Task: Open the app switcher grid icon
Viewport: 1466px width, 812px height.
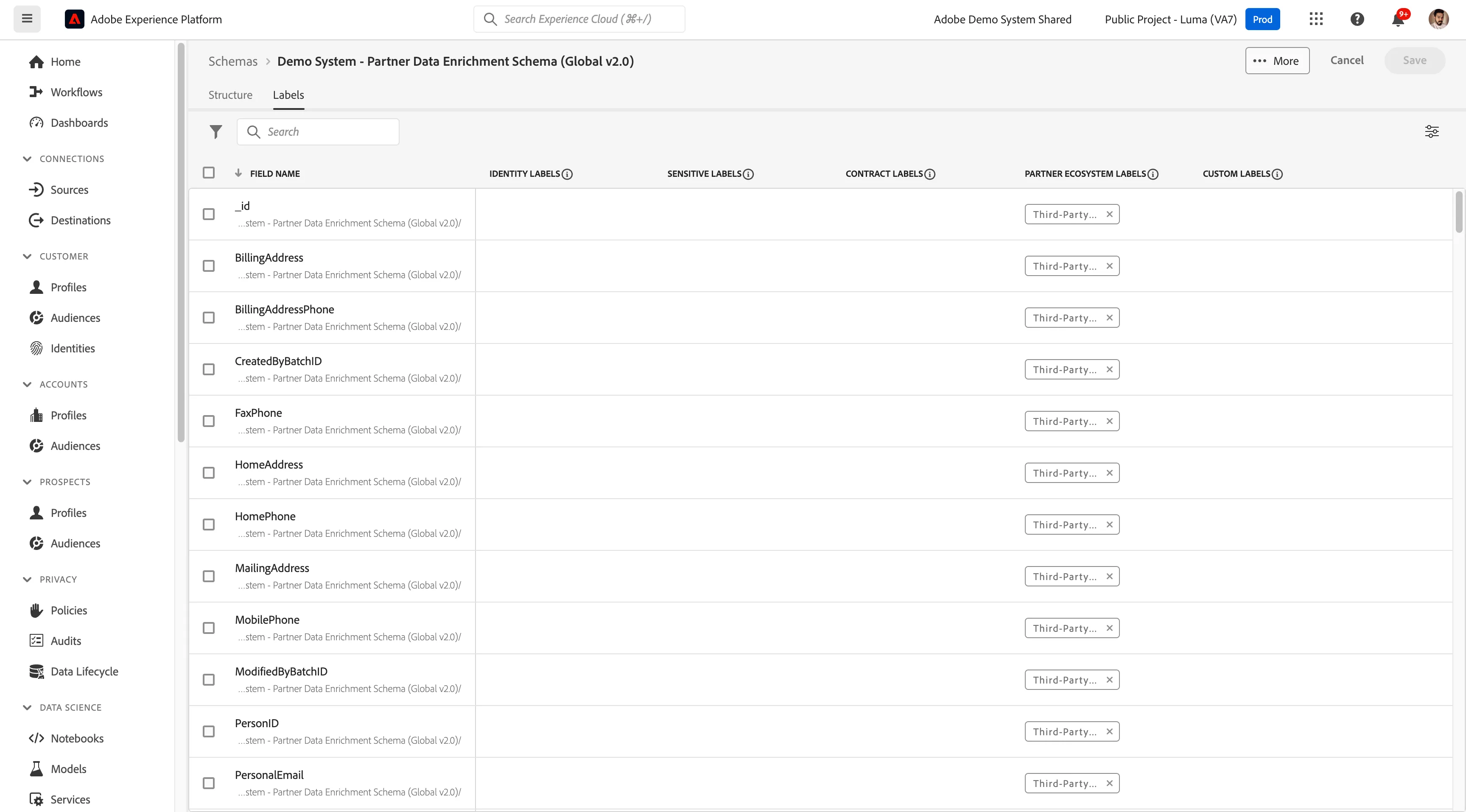Action: coord(1316,20)
